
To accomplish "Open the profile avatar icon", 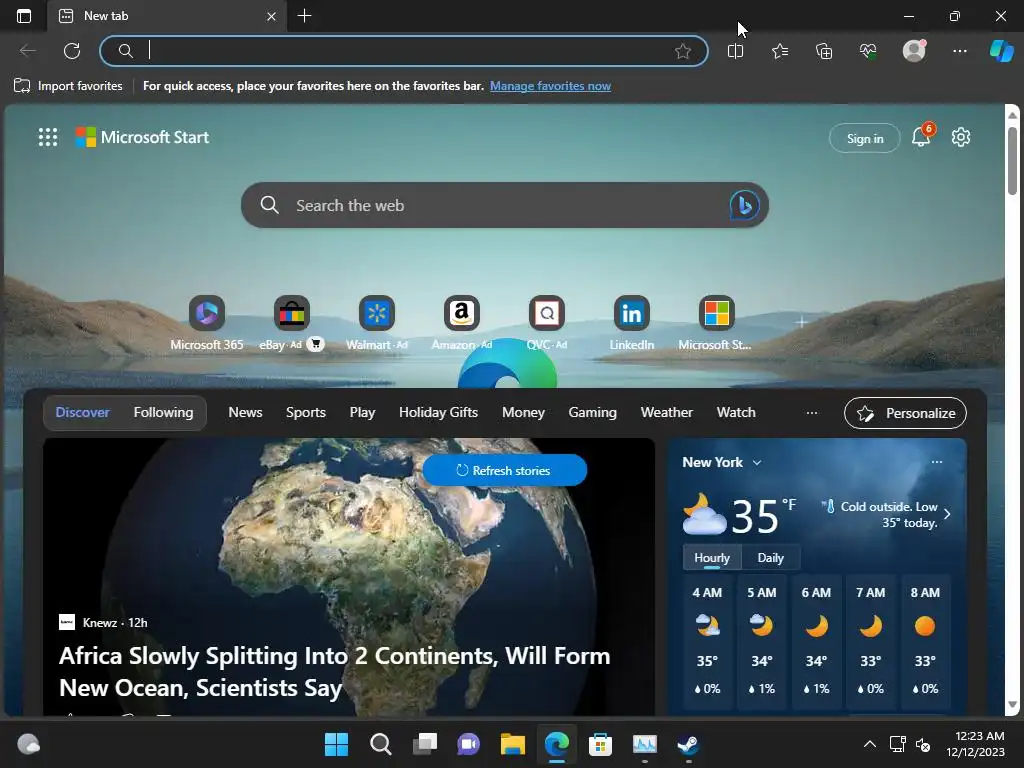I will [914, 50].
